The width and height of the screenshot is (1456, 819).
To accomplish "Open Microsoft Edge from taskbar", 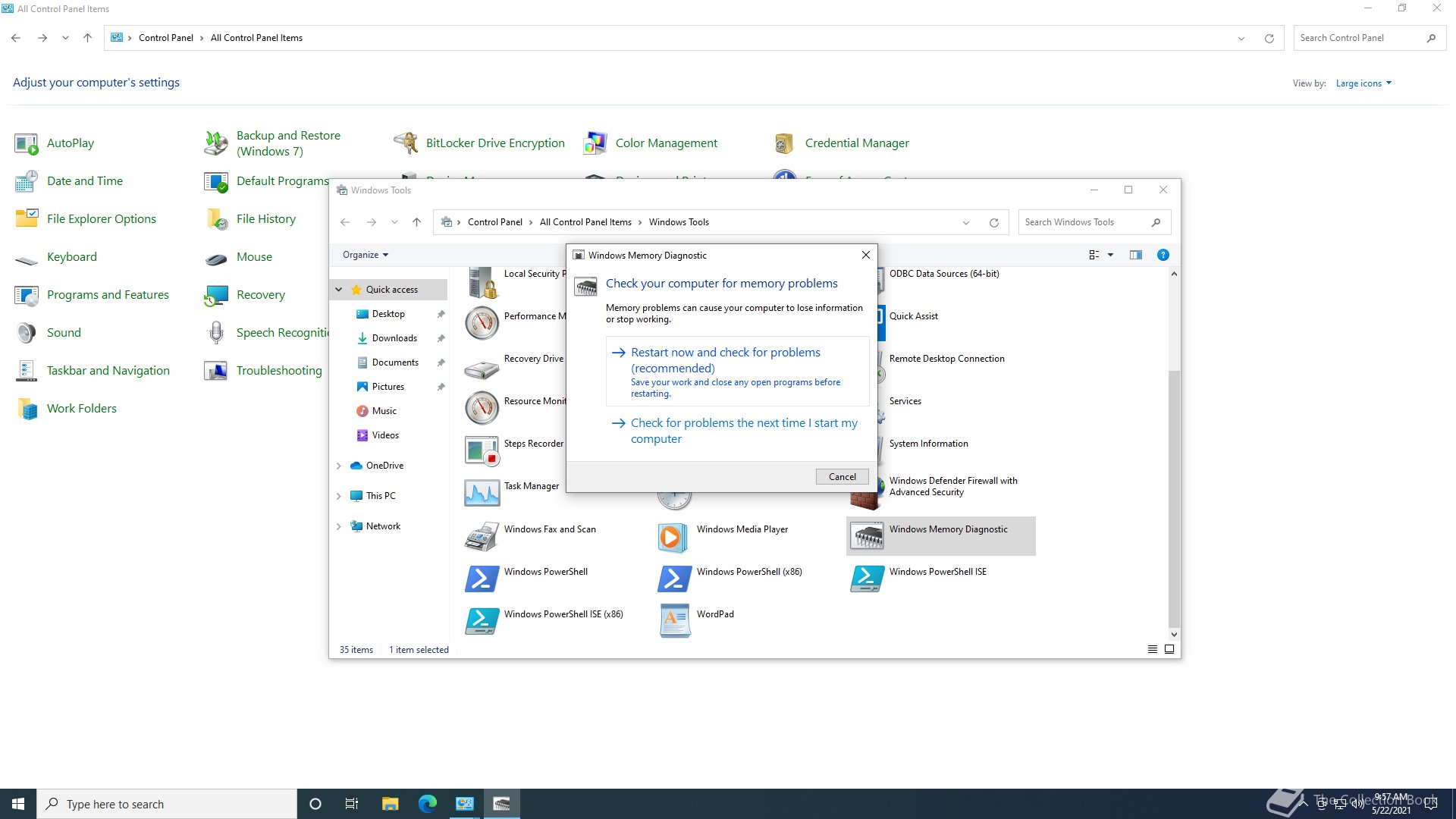I will [x=427, y=804].
